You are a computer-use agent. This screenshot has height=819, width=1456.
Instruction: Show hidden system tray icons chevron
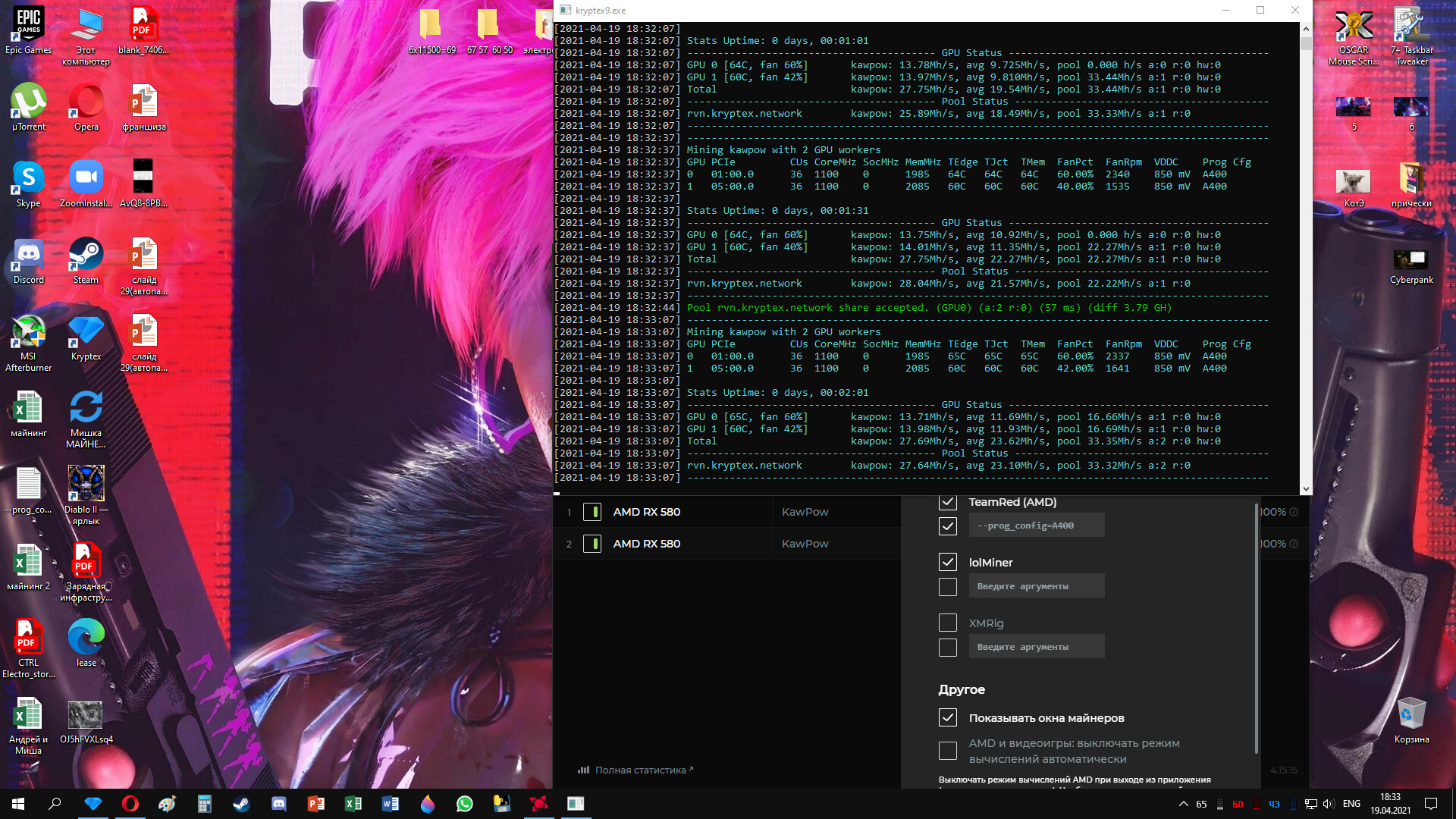[1183, 804]
